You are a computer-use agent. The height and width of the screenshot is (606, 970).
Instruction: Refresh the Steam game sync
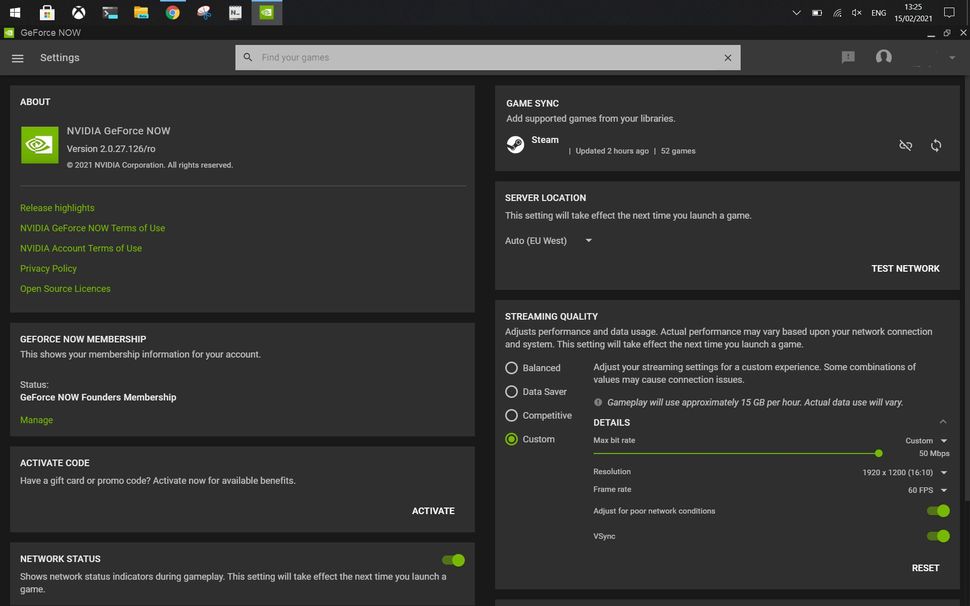[x=935, y=145]
